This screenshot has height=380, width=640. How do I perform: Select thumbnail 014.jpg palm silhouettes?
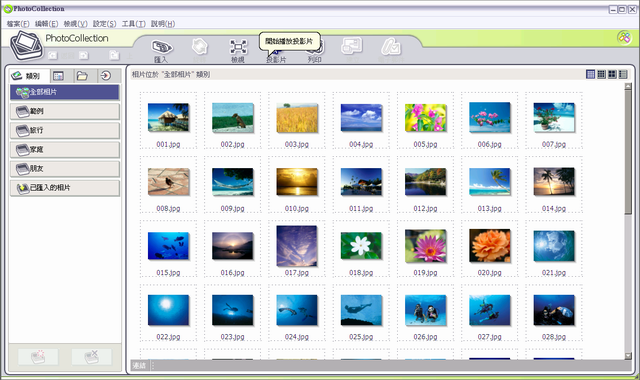[554, 182]
